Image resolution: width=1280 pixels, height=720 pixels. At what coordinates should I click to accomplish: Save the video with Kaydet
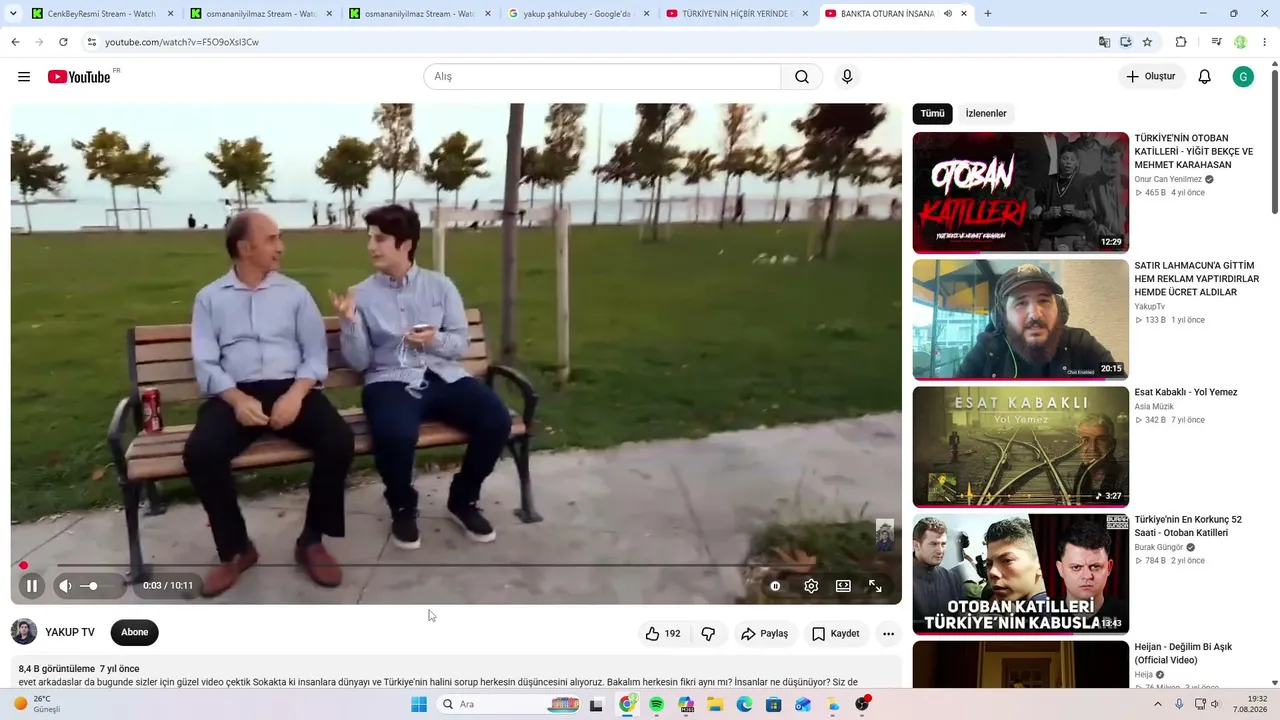point(836,634)
